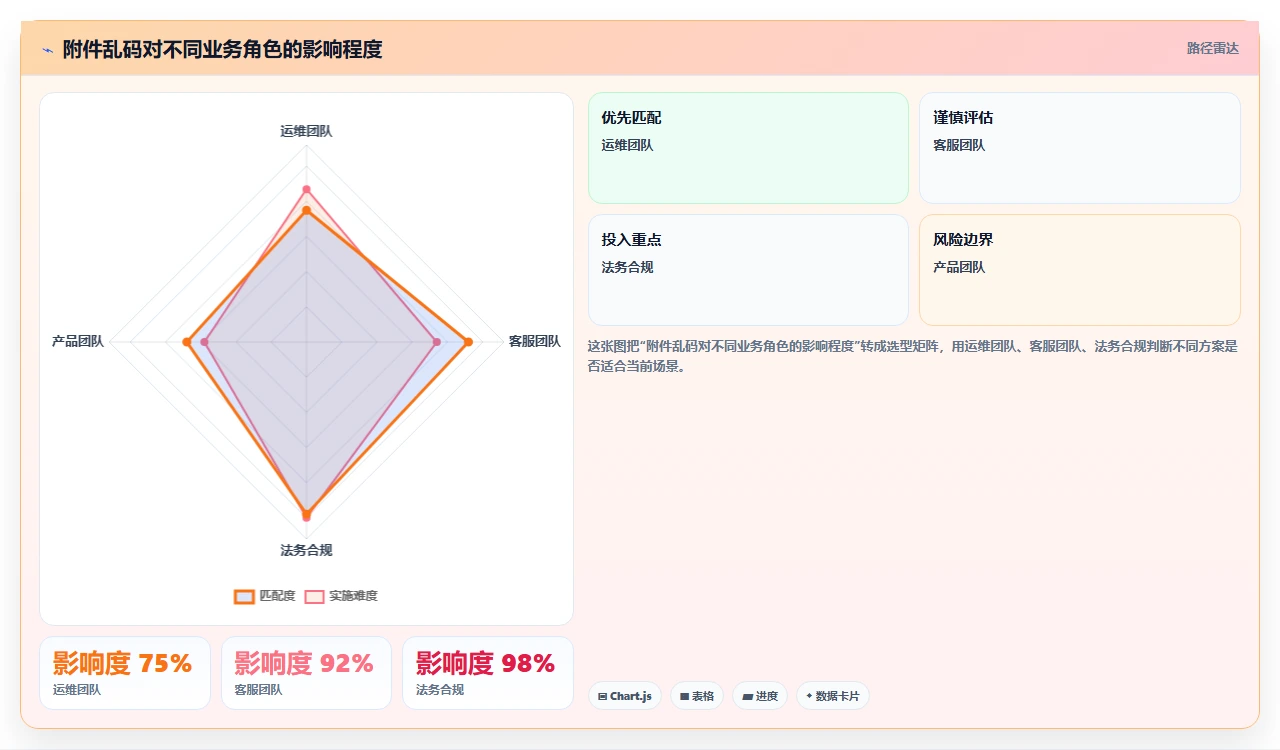This screenshot has height=750, width=1280.
Task: Open the 优先匹配 card
Action: (x=748, y=148)
